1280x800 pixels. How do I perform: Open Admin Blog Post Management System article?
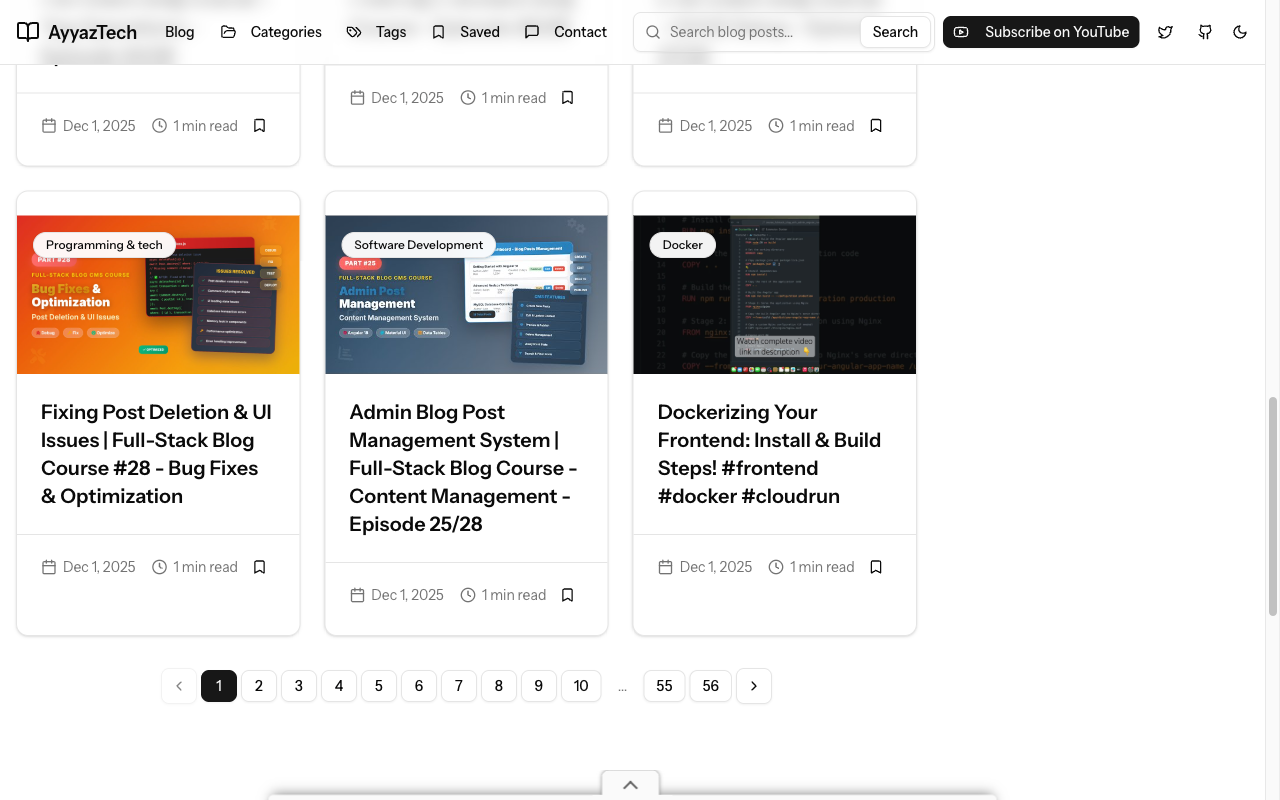click(x=463, y=468)
